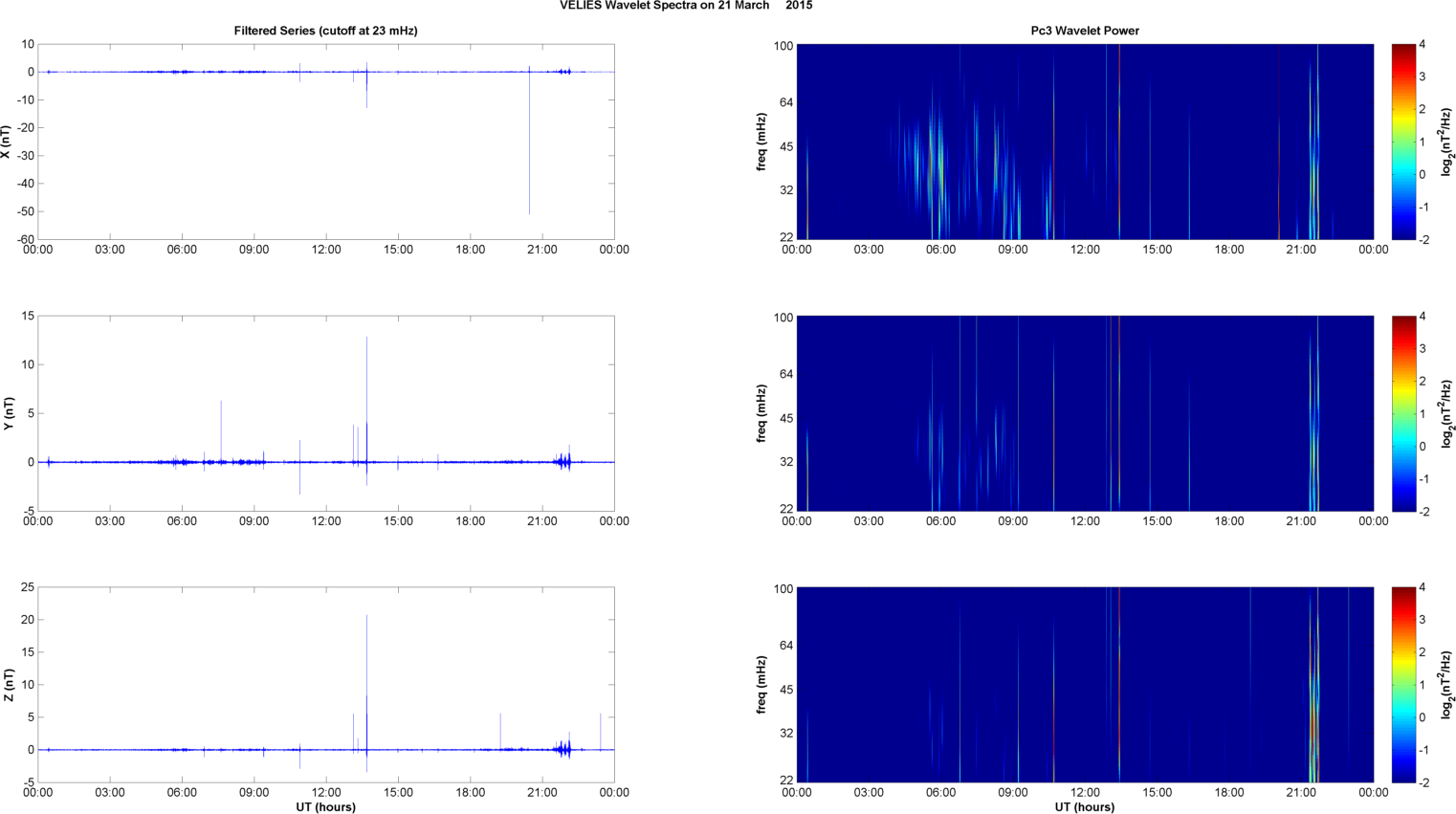Click the middle wavelet plot's color scale bar
This screenshot has width=1456, height=814.
tap(1402, 413)
